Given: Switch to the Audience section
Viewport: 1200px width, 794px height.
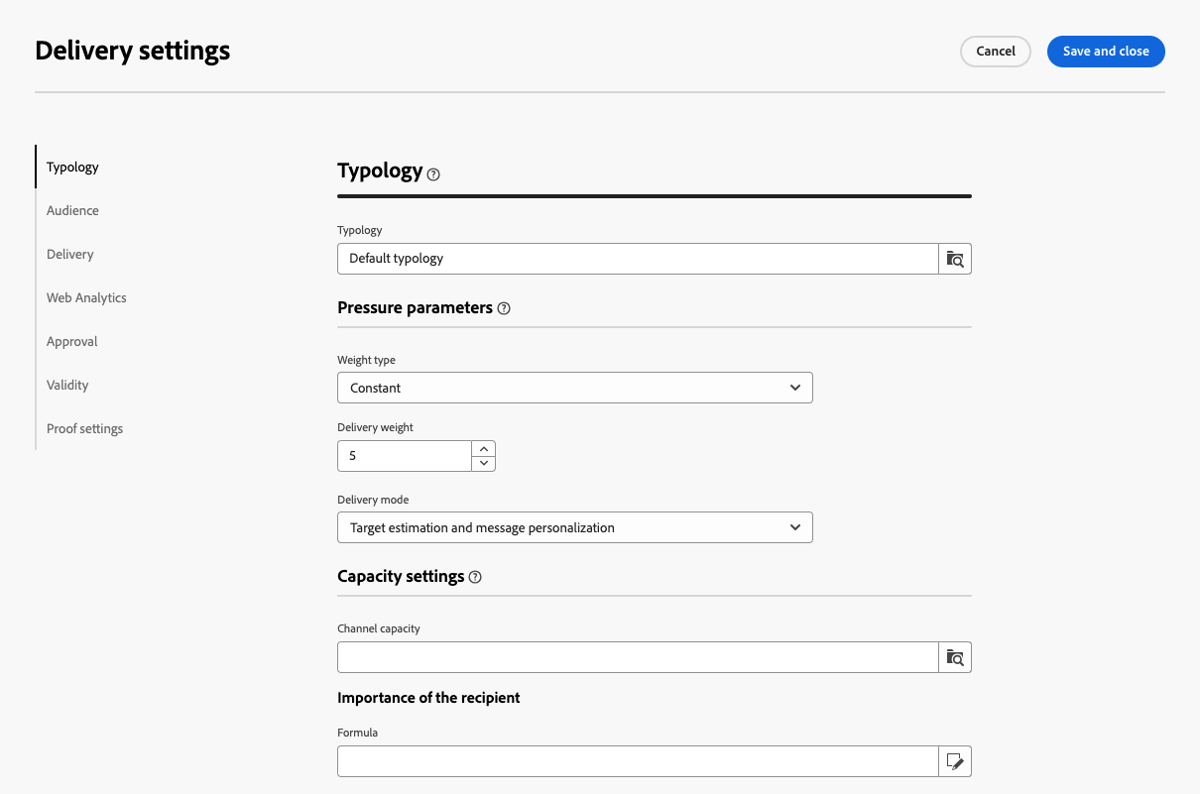Looking at the screenshot, I should (x=72, y=210).
